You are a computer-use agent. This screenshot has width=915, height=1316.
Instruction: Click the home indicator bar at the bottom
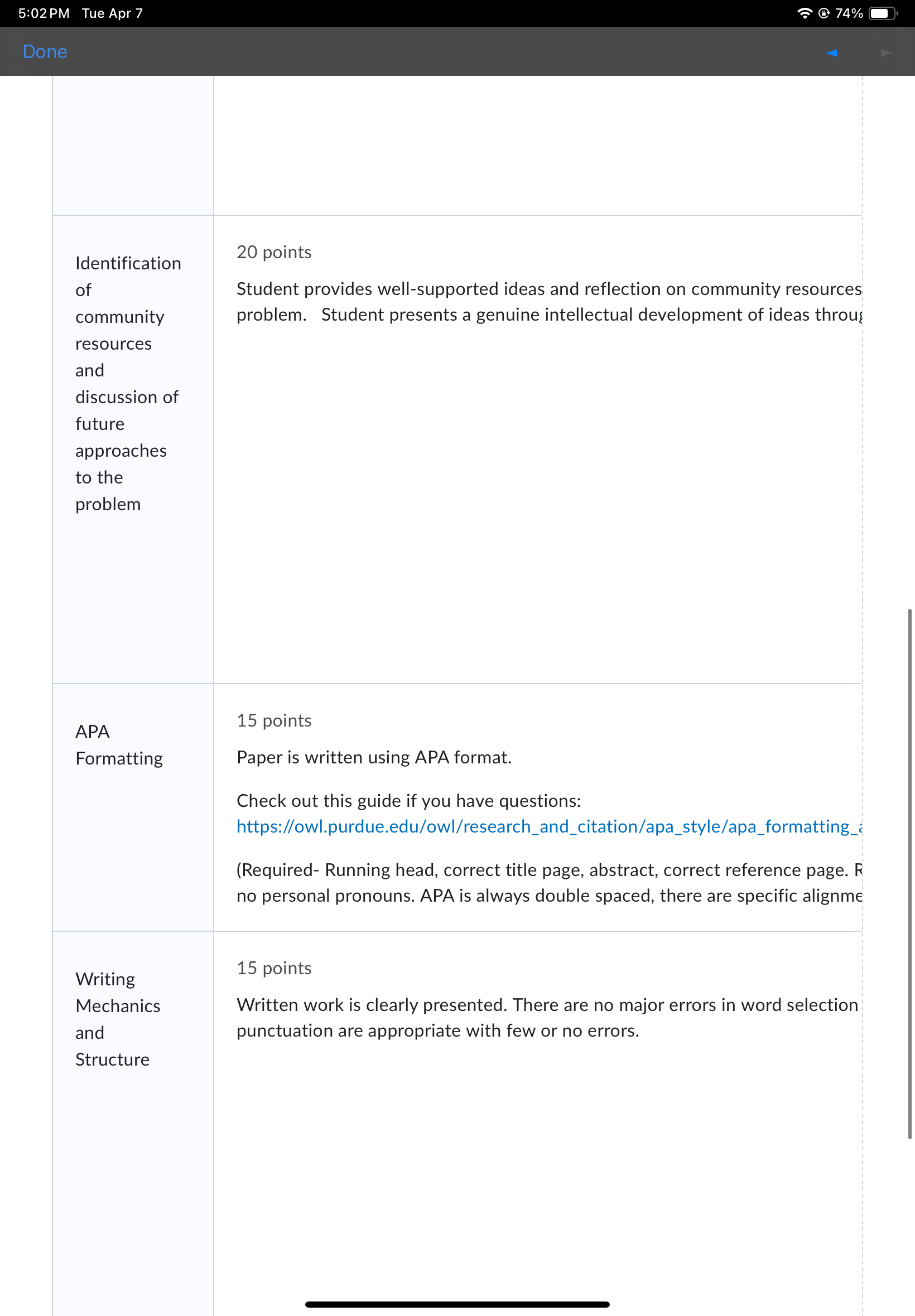click(x=457, y=1304)
